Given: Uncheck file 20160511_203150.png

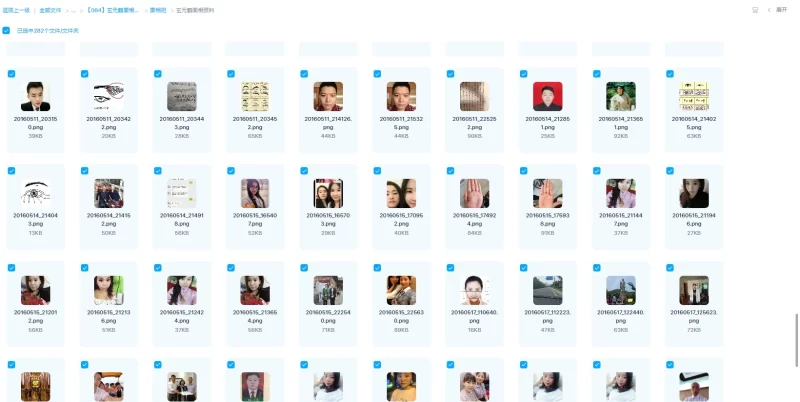Looking at the screenshot, I should point(12,74).
